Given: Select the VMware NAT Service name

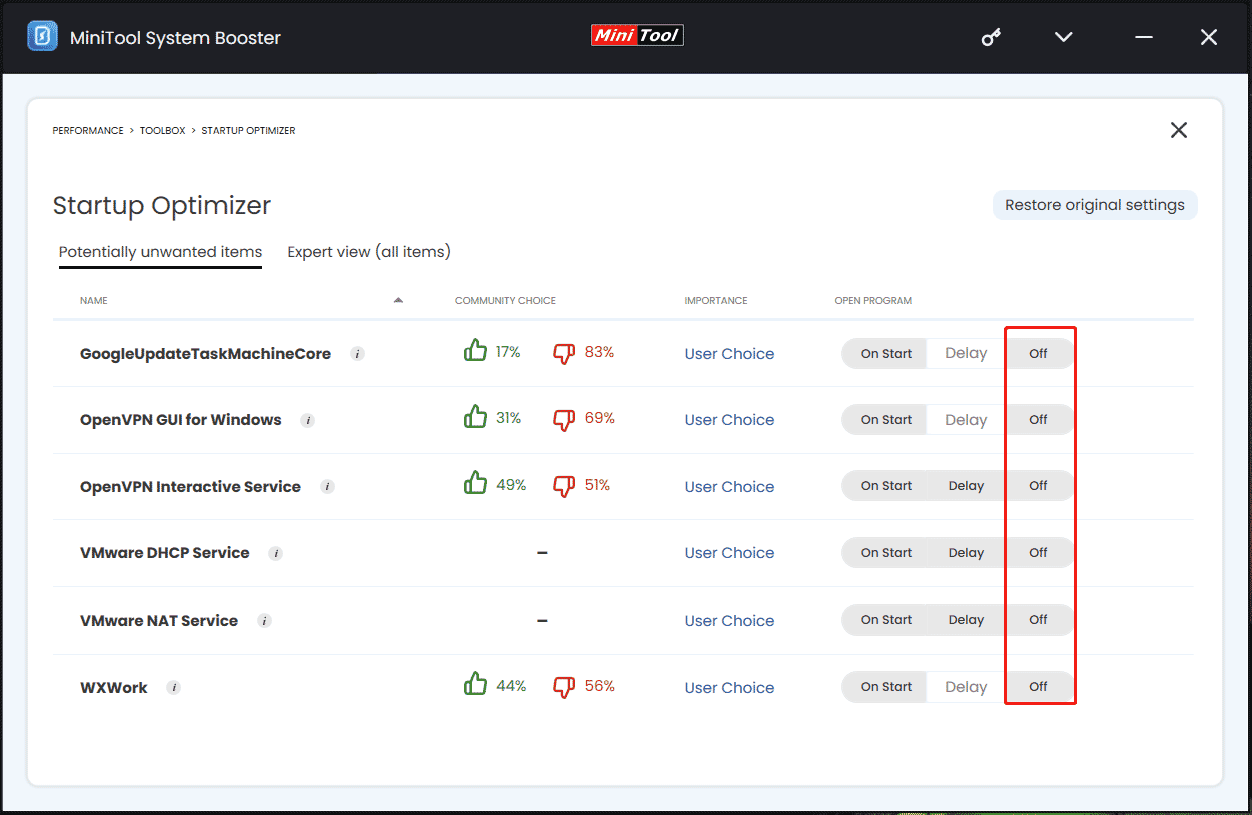Looking at the screenshot, I should pos(159,621).
